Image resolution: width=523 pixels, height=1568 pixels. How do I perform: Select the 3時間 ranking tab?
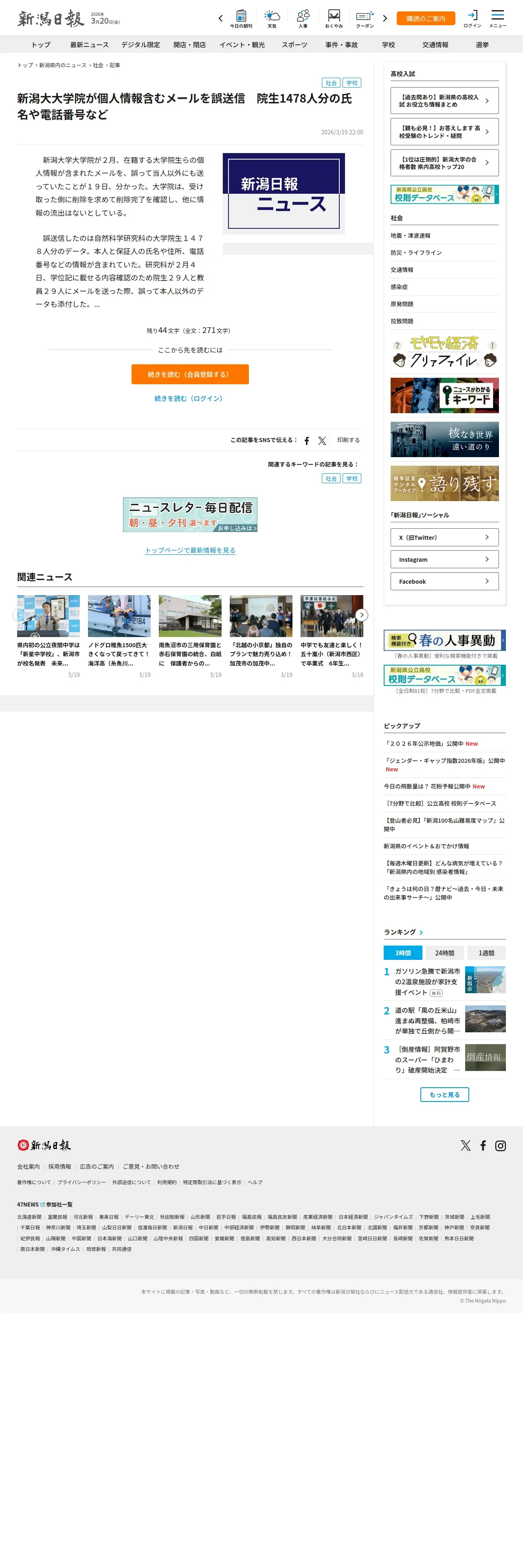point(402,953)
